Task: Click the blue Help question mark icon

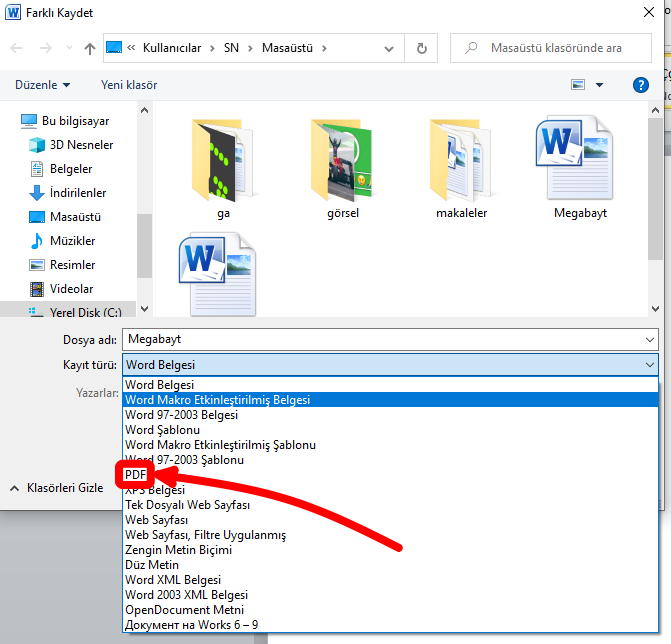Action: pyautogui.click(x=642, y=85)
